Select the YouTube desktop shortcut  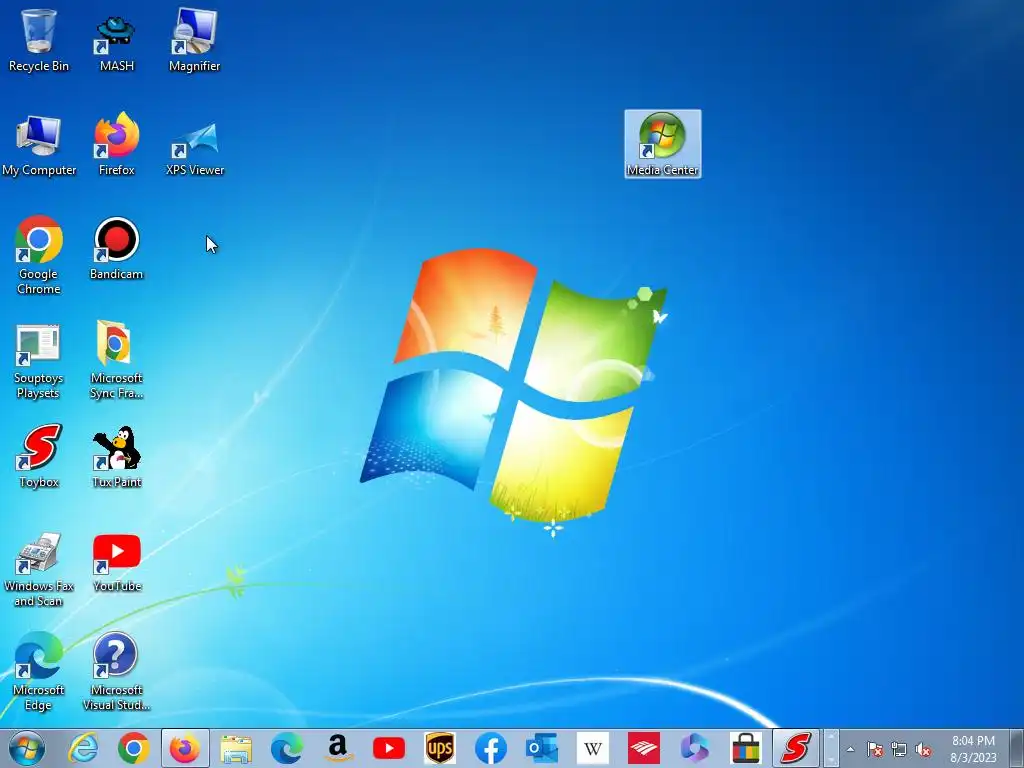point(116,562)
